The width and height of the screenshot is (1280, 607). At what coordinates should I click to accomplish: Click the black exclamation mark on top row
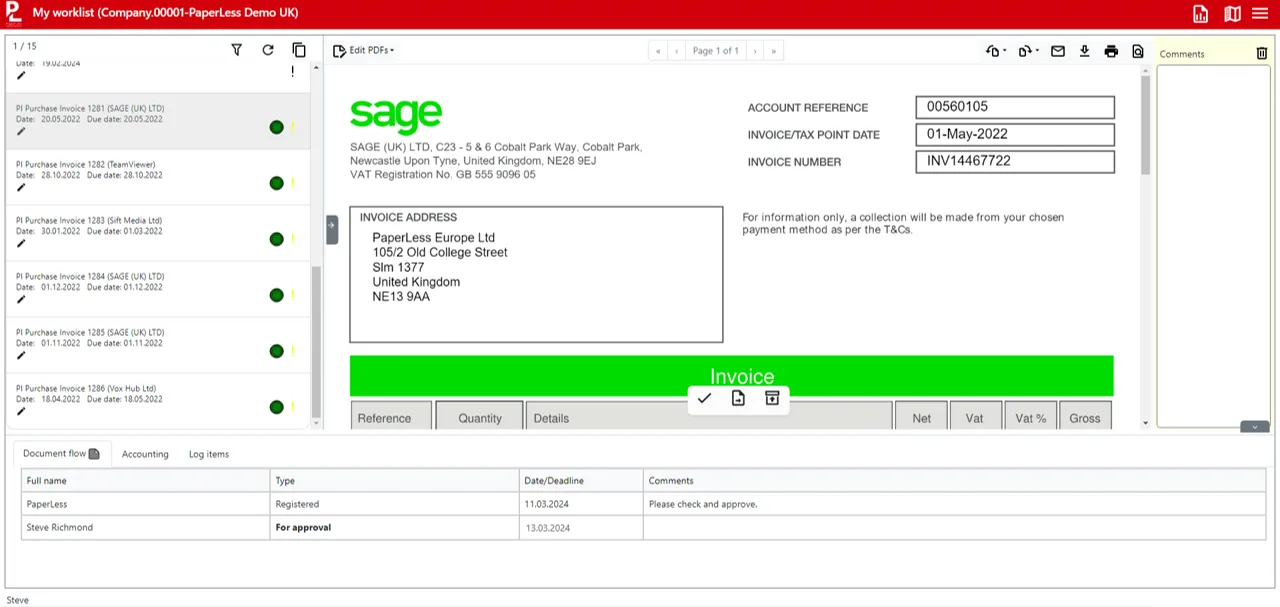[293, 71]
